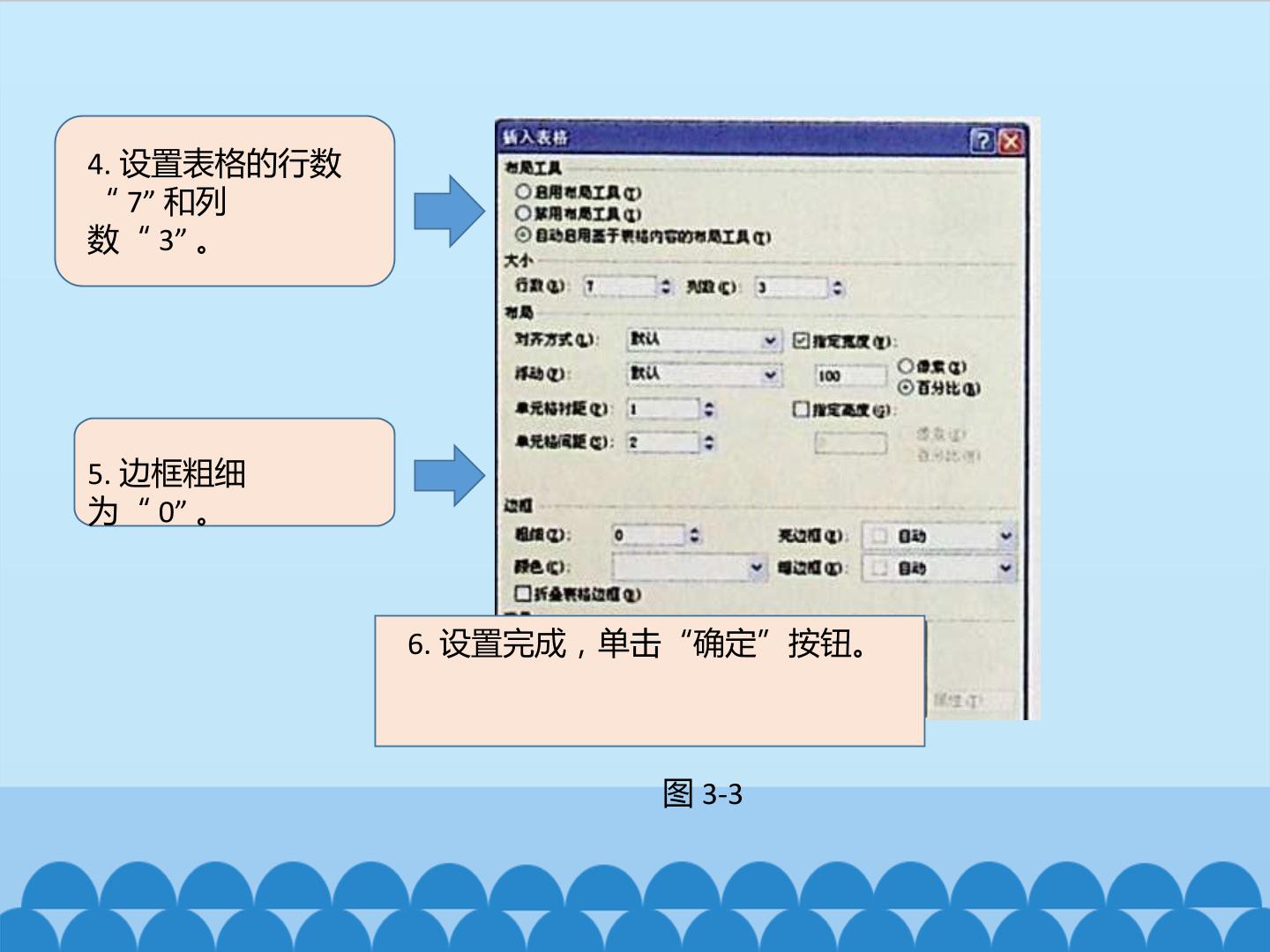Open the 对齐方式 dropdown
The width and height of the screenshot is (1270, 952).
704,340
